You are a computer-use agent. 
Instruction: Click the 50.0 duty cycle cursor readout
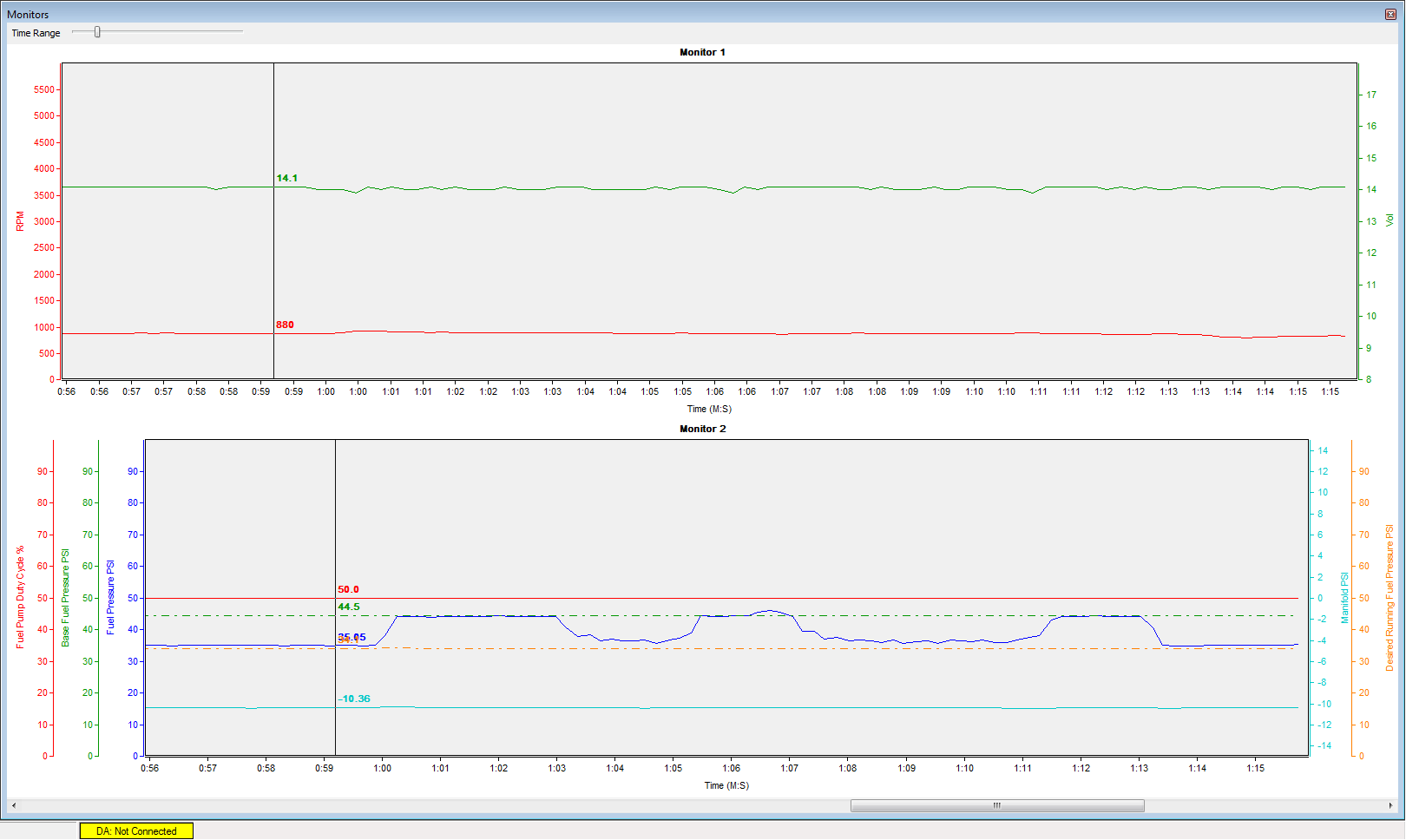coord(348,589)
